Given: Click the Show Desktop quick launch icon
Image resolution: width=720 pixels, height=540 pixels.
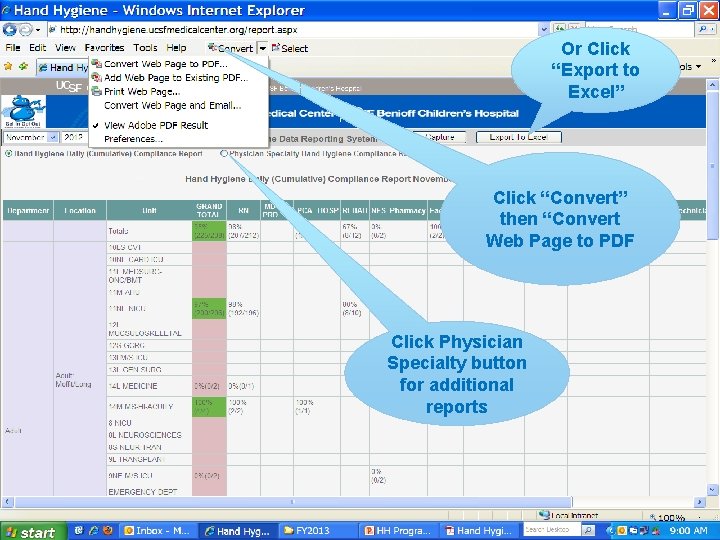Looking at the screenshot, I should 79,530.
